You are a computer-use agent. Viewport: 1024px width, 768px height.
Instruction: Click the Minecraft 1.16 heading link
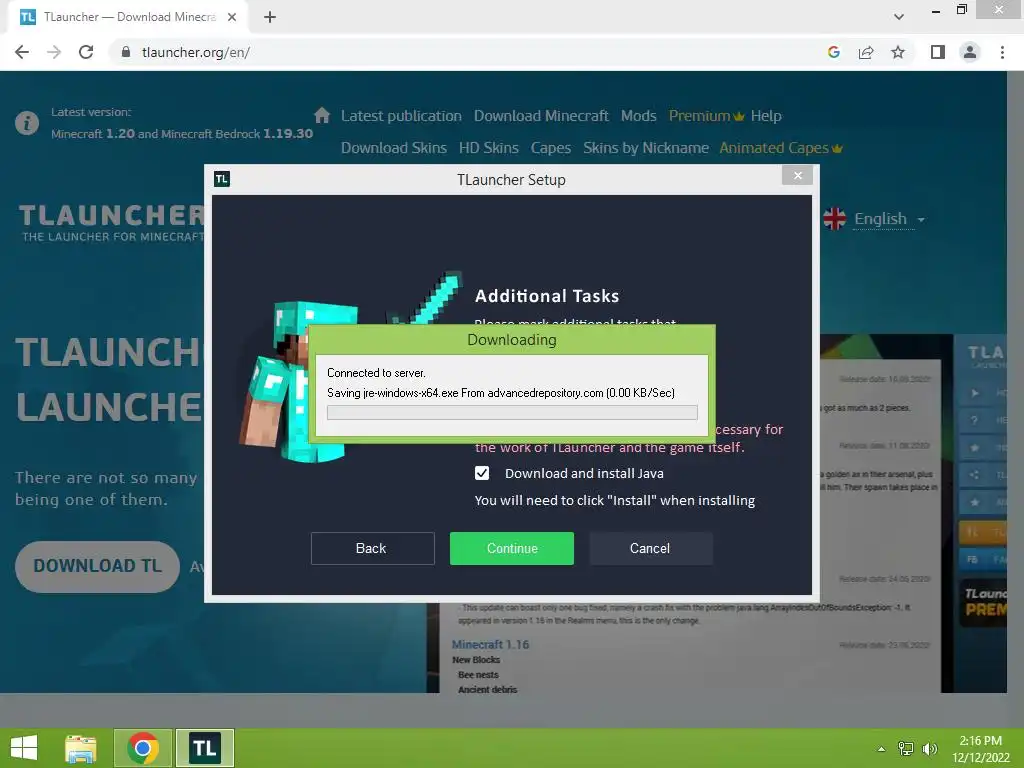click(490, 644)
